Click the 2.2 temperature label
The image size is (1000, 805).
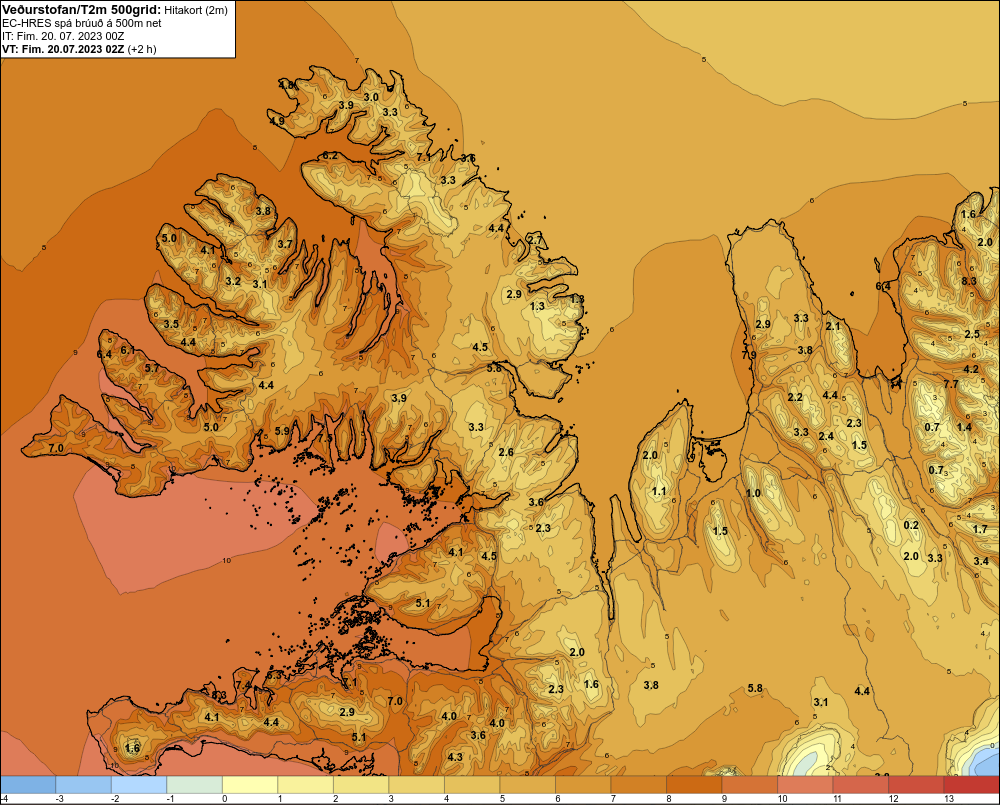point(795,397)
